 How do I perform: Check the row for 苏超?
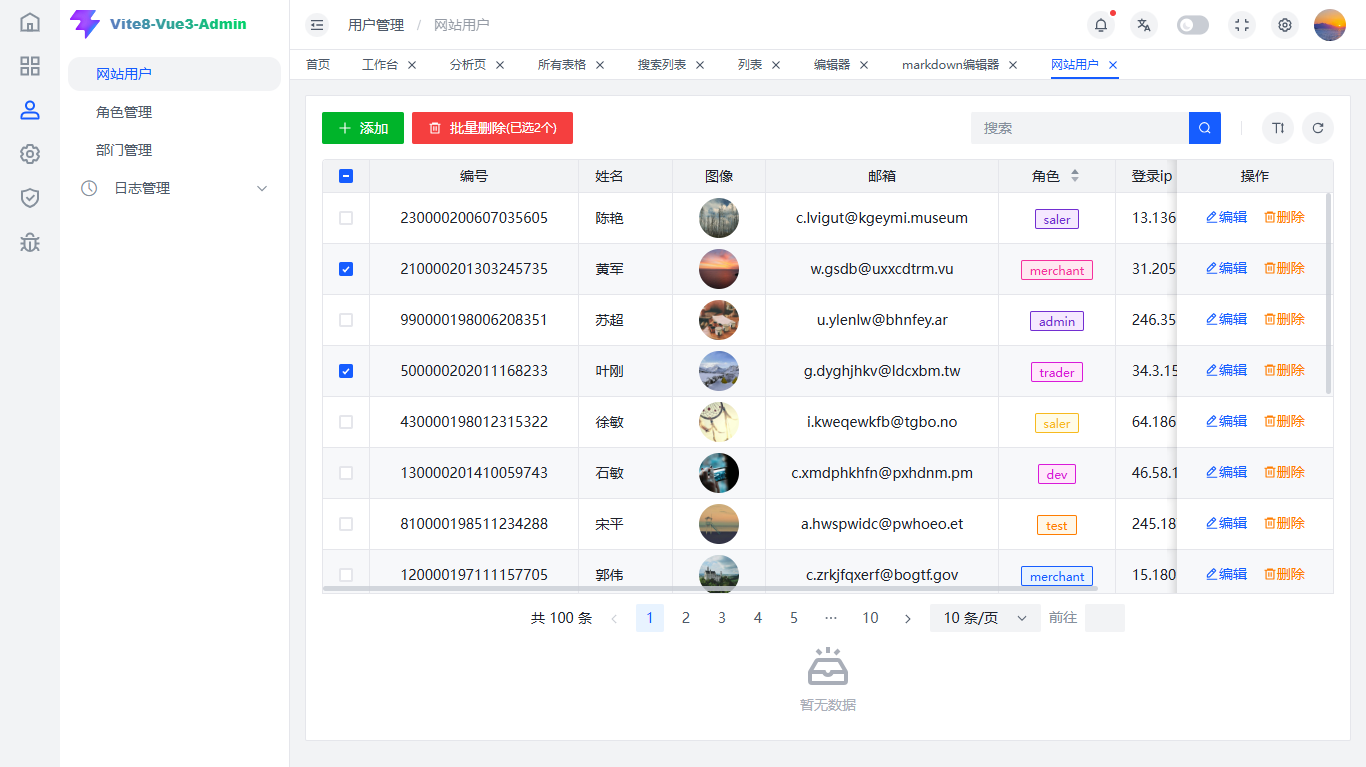click(346, 320)
